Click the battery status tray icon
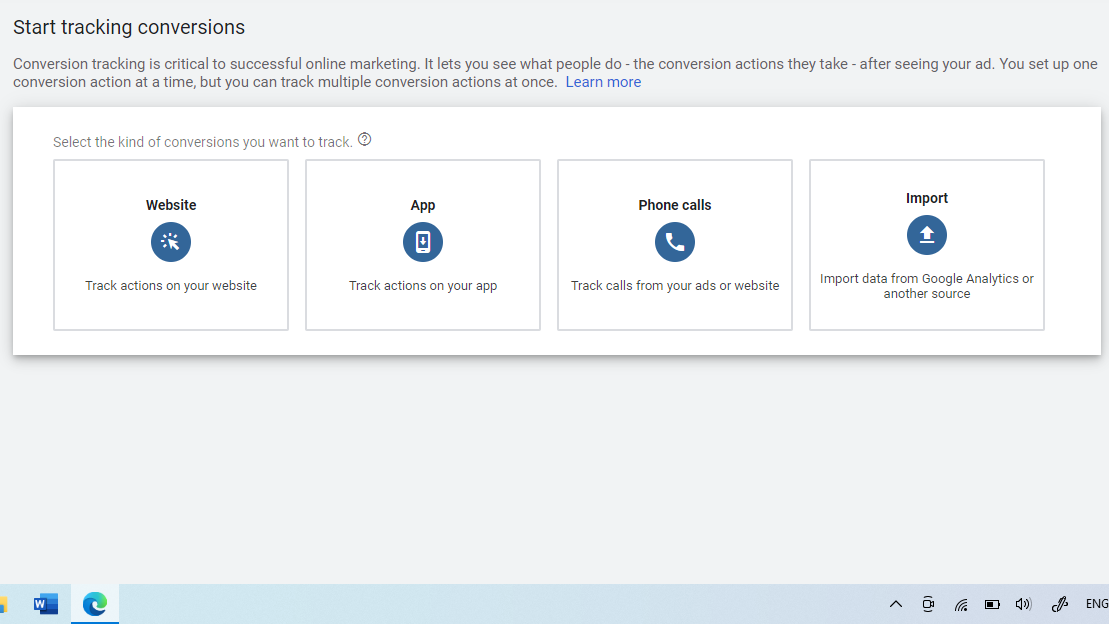The width and height of the screenshot is (1109, 624). pos(992,604)
